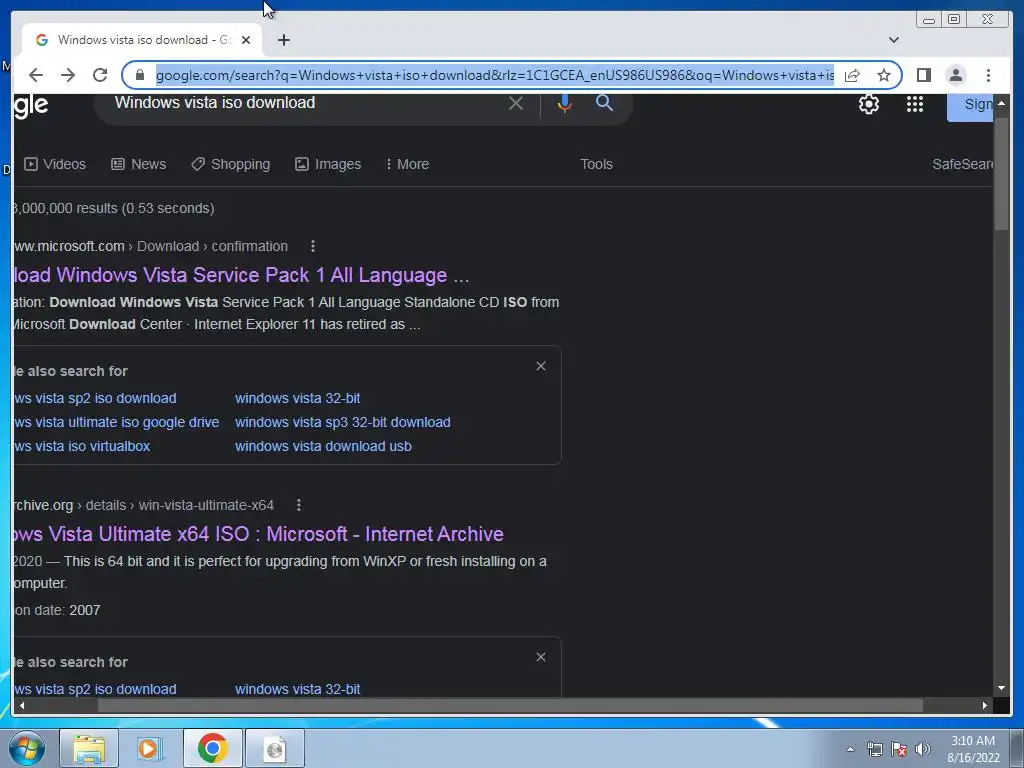Open options for the archive.org result
This screenshot has height=768, width=1024.
tap(298, 505)
